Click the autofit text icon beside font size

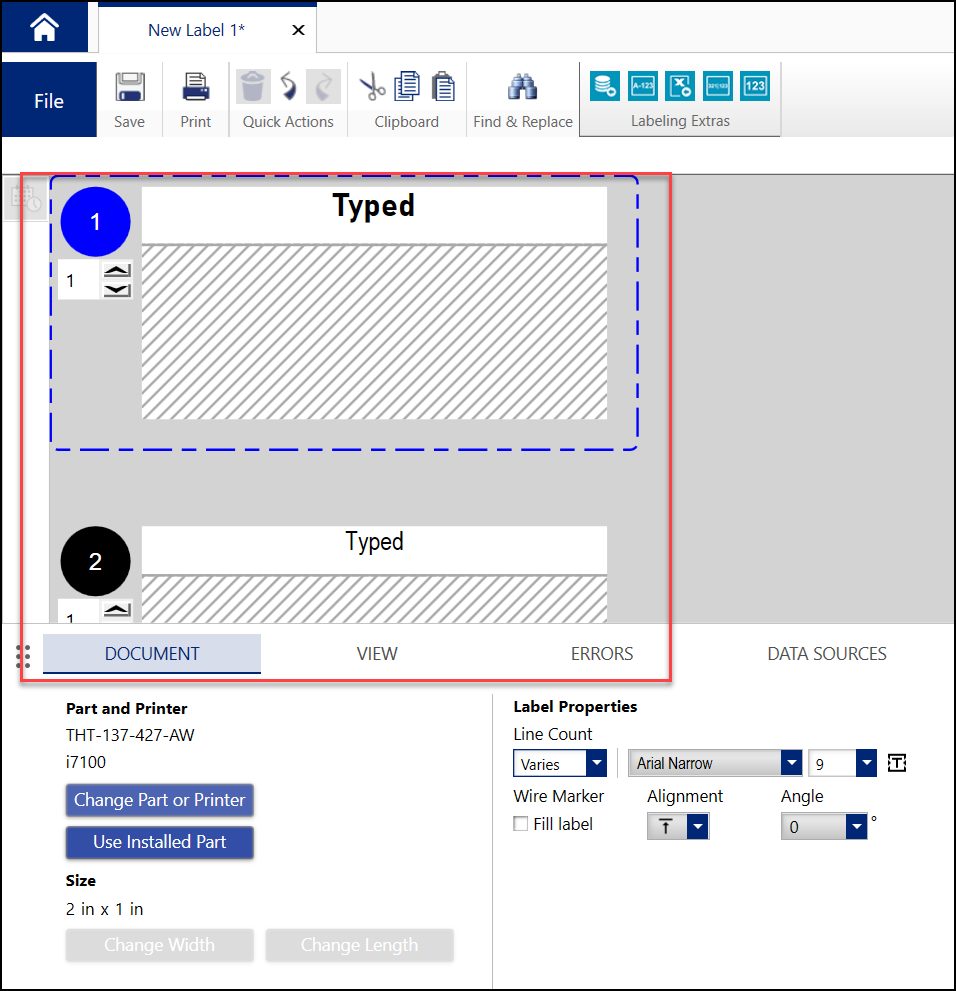coord(897,764)
